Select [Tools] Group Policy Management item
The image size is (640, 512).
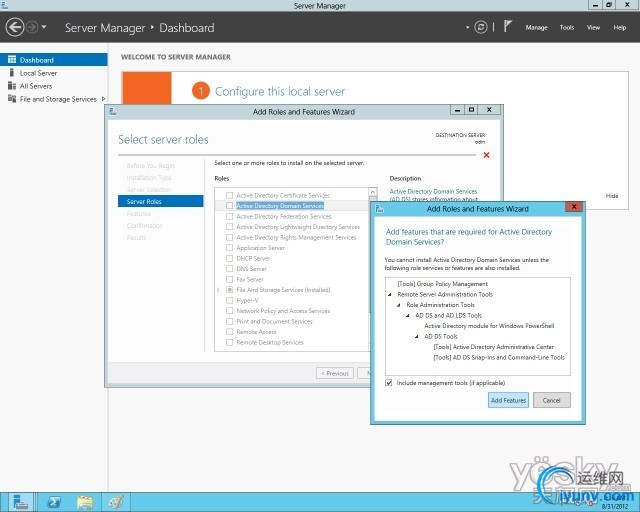(x=442, y=284)
